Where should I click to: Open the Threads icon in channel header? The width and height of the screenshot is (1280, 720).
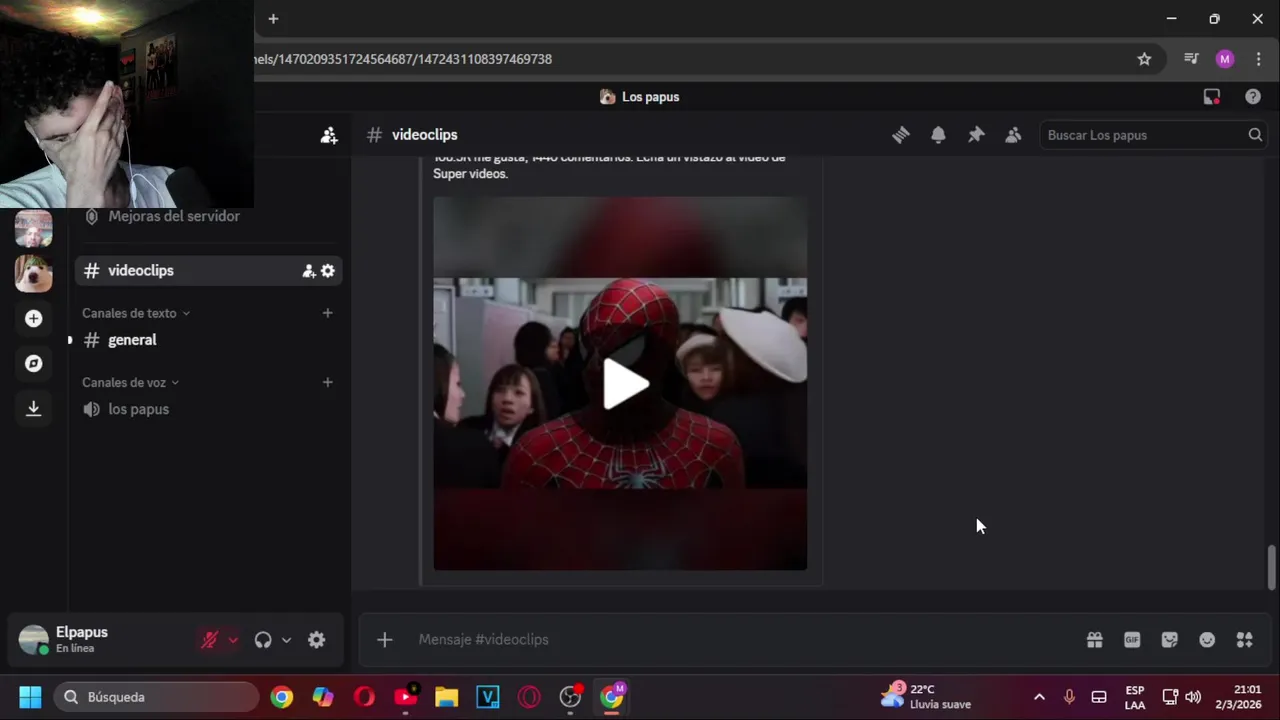pos(901,135)
